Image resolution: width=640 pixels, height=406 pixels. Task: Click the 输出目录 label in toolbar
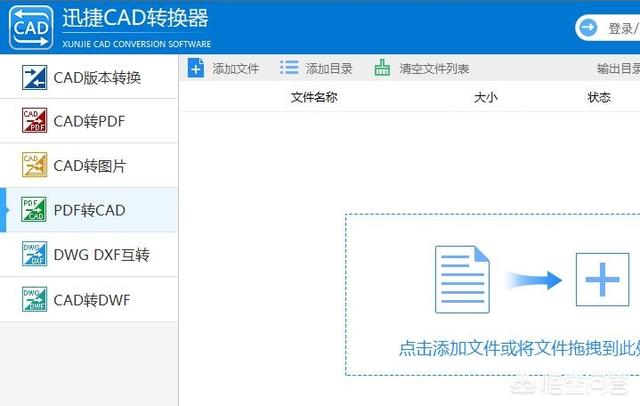coord(619,69)
